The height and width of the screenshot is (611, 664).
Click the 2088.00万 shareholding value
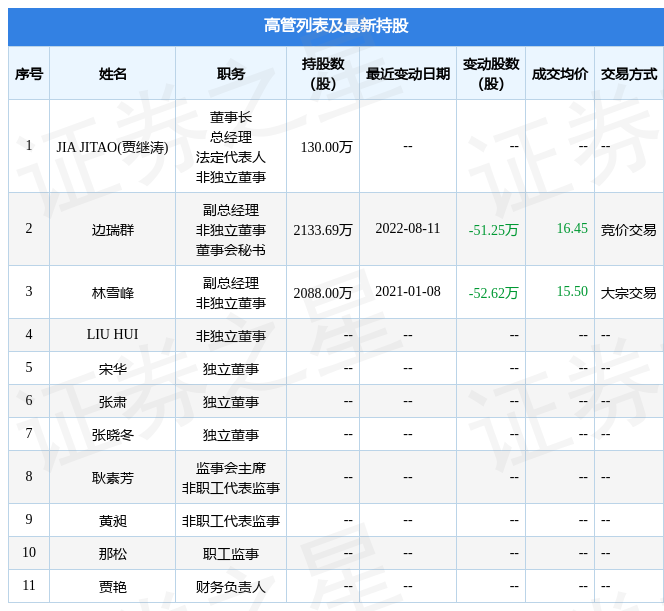[323, 293]
